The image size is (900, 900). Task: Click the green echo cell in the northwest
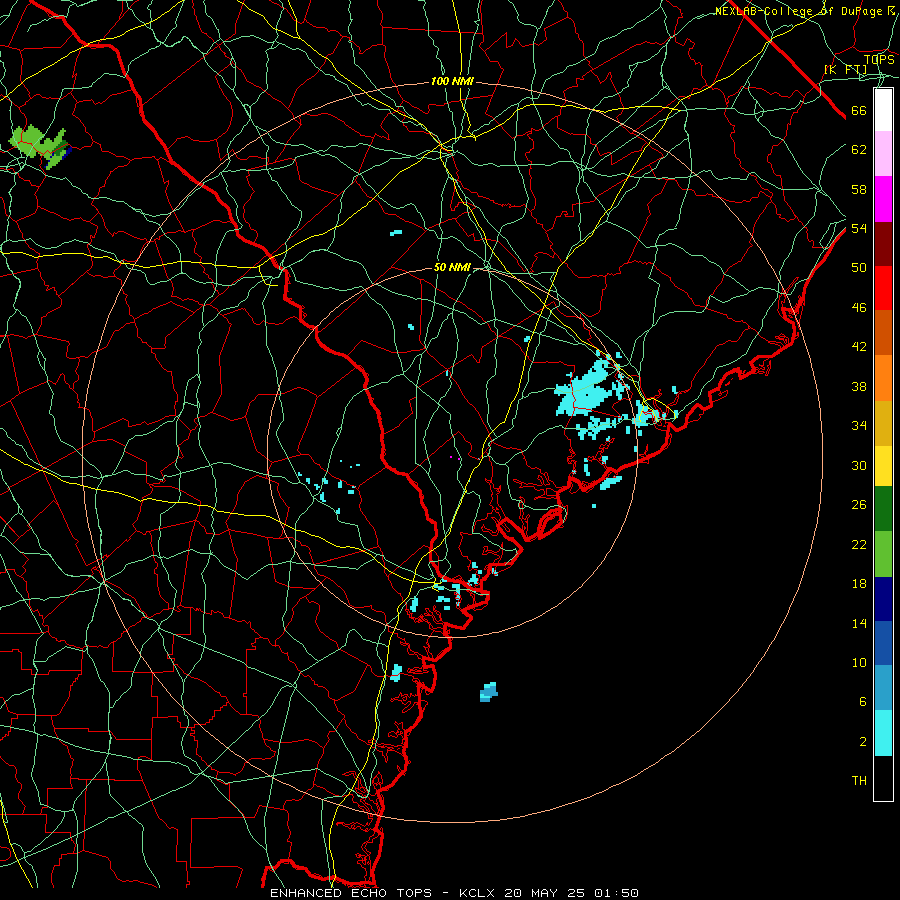click(x=40, y=147)
